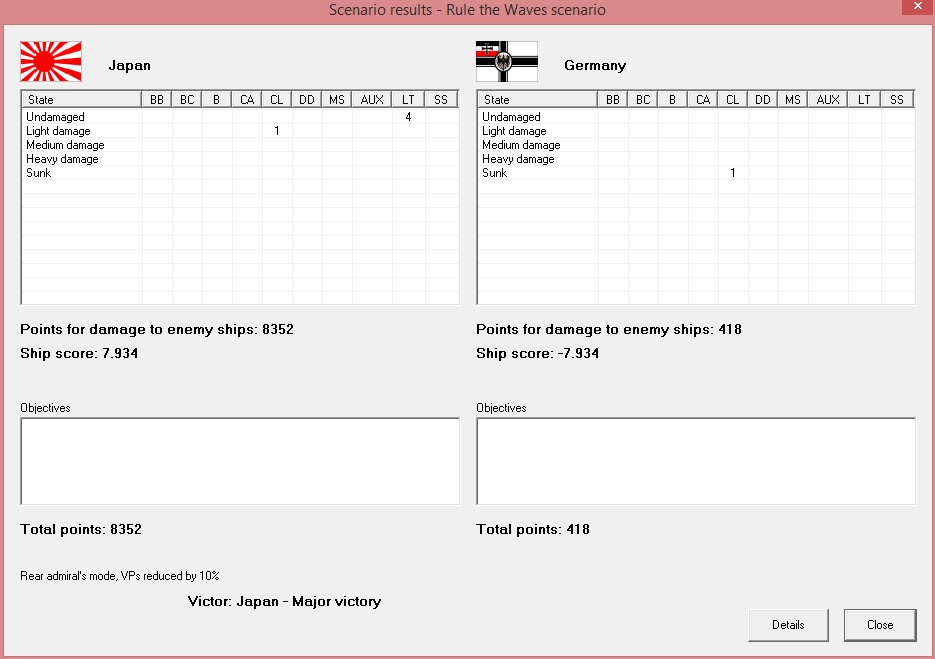The width and height of the screenshot is (935, 659).
Task: Click the Sunk row label in Japan's table
Action: (39, 173)
